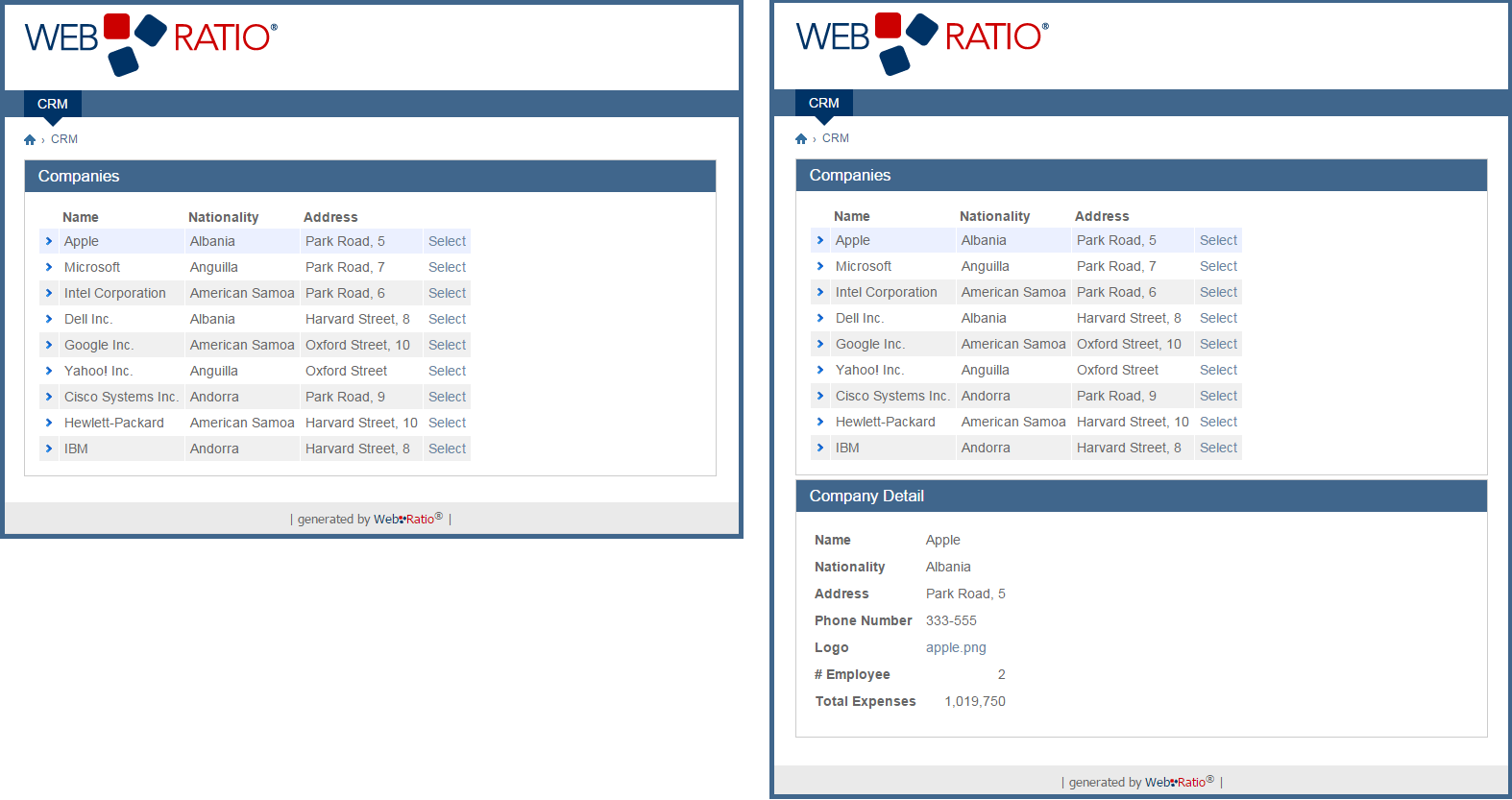Select Intel Corporation in left window
1512x800 pixels.
tap(447, 293)
